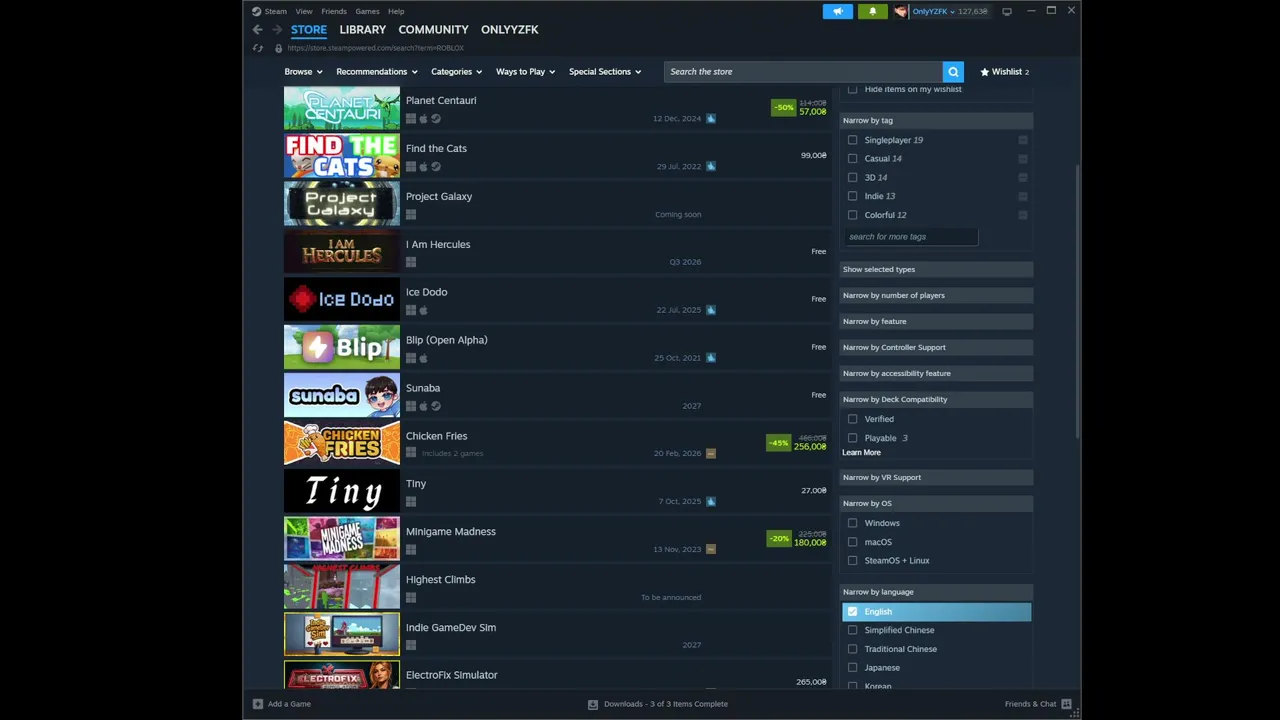The height and width of the screenshot is (720, 1280).
Task: Click the search for more tags field
Action: coord(910,237)
